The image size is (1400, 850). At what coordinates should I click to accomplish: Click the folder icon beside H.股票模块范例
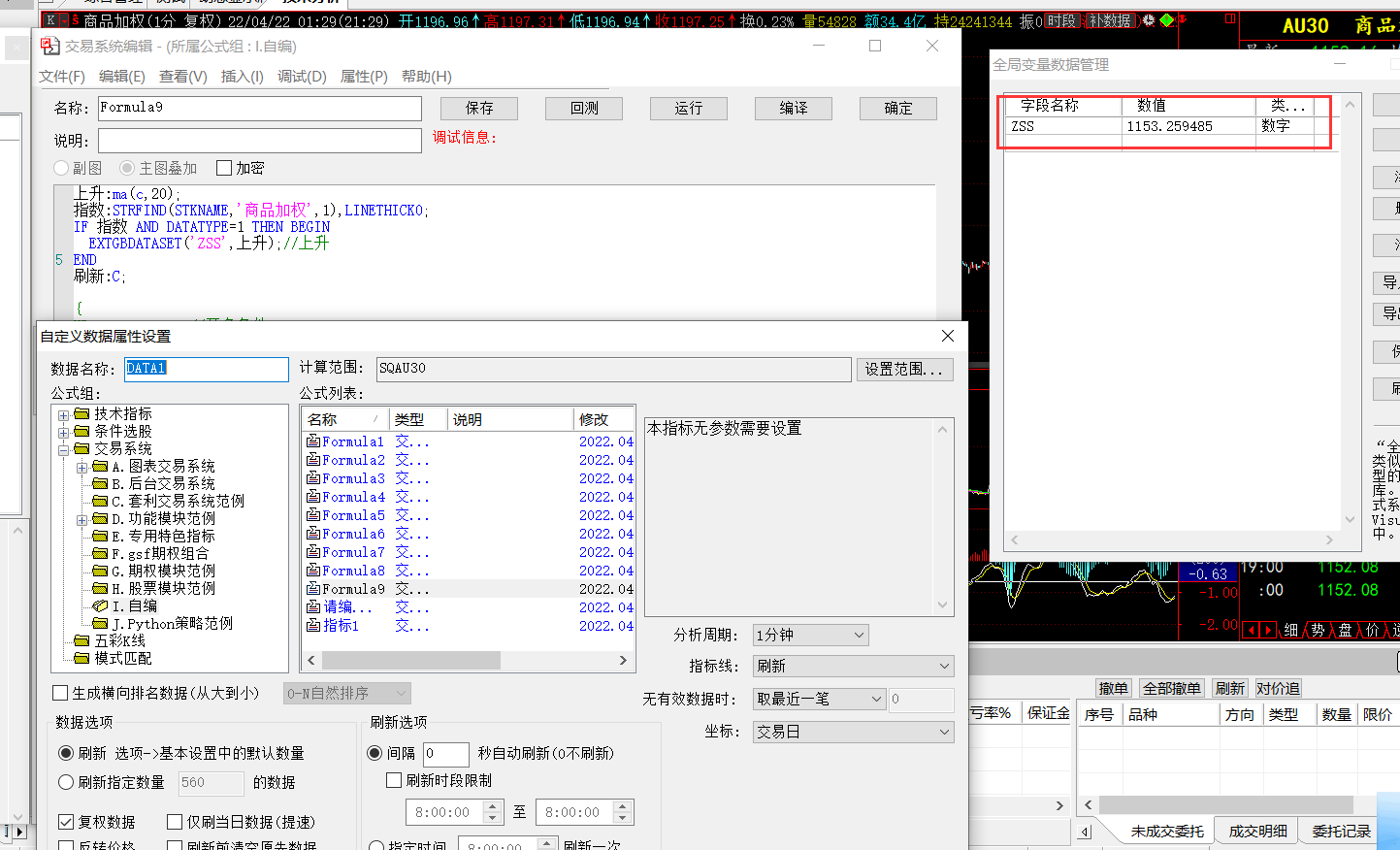click(100, 589)
